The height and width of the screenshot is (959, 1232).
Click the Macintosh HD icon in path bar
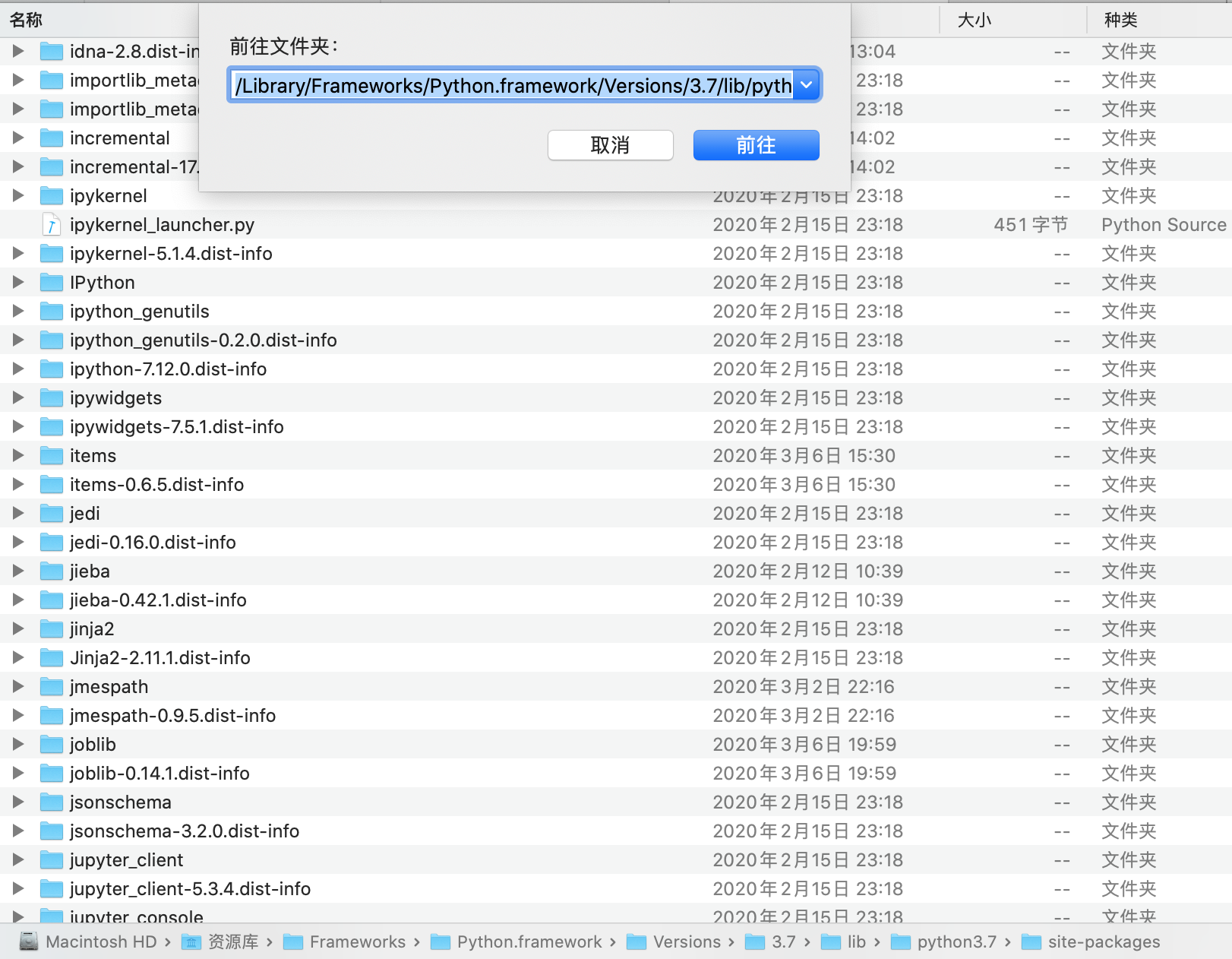(27, 942)
